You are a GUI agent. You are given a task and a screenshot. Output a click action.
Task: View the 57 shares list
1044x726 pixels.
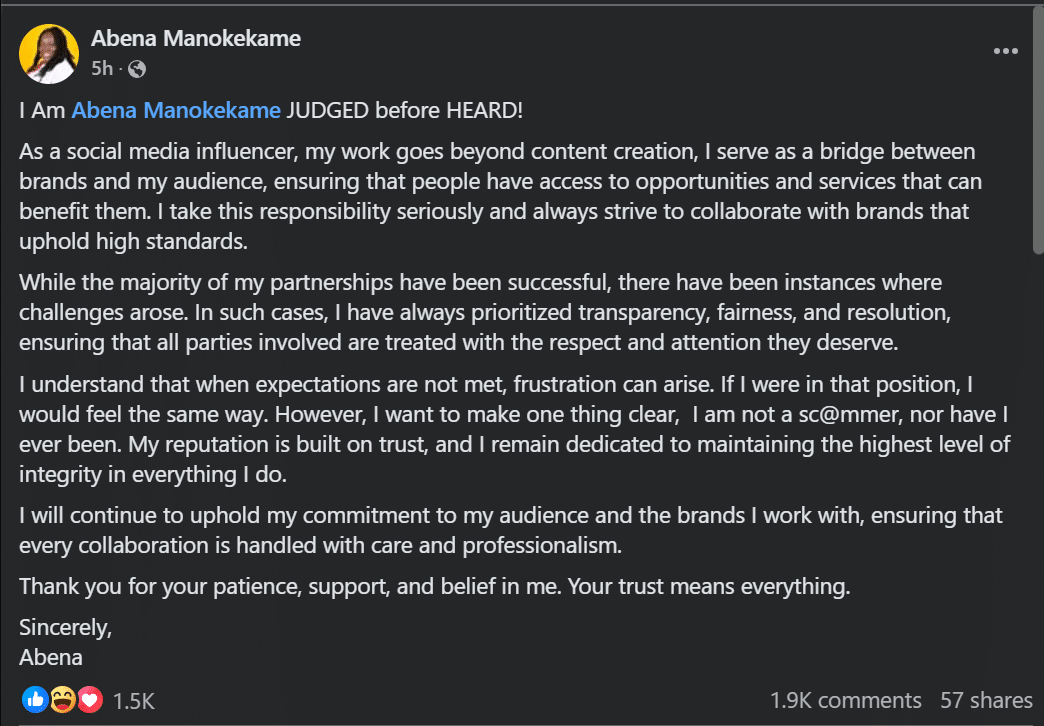(986, 700)
